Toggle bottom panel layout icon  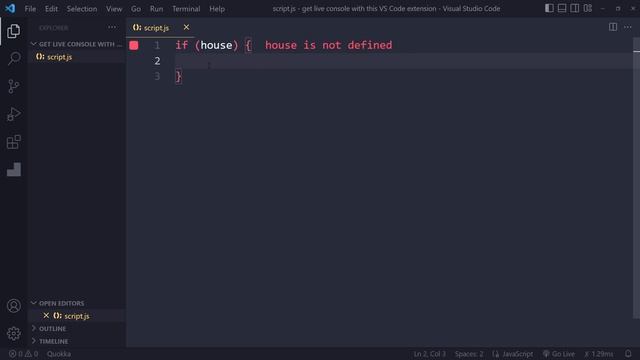pos(562,8)
